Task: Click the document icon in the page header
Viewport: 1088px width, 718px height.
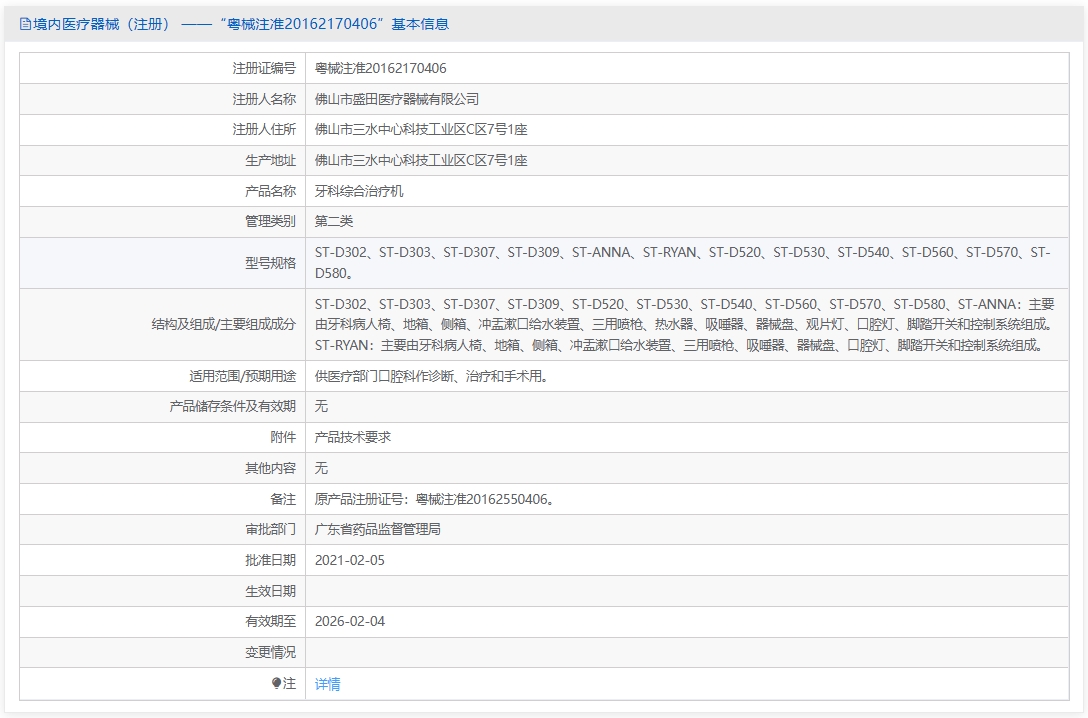Action: tap(25, 24)
